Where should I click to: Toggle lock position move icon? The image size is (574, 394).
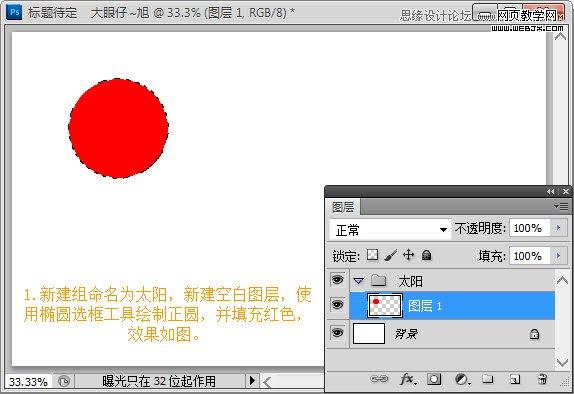409,254
